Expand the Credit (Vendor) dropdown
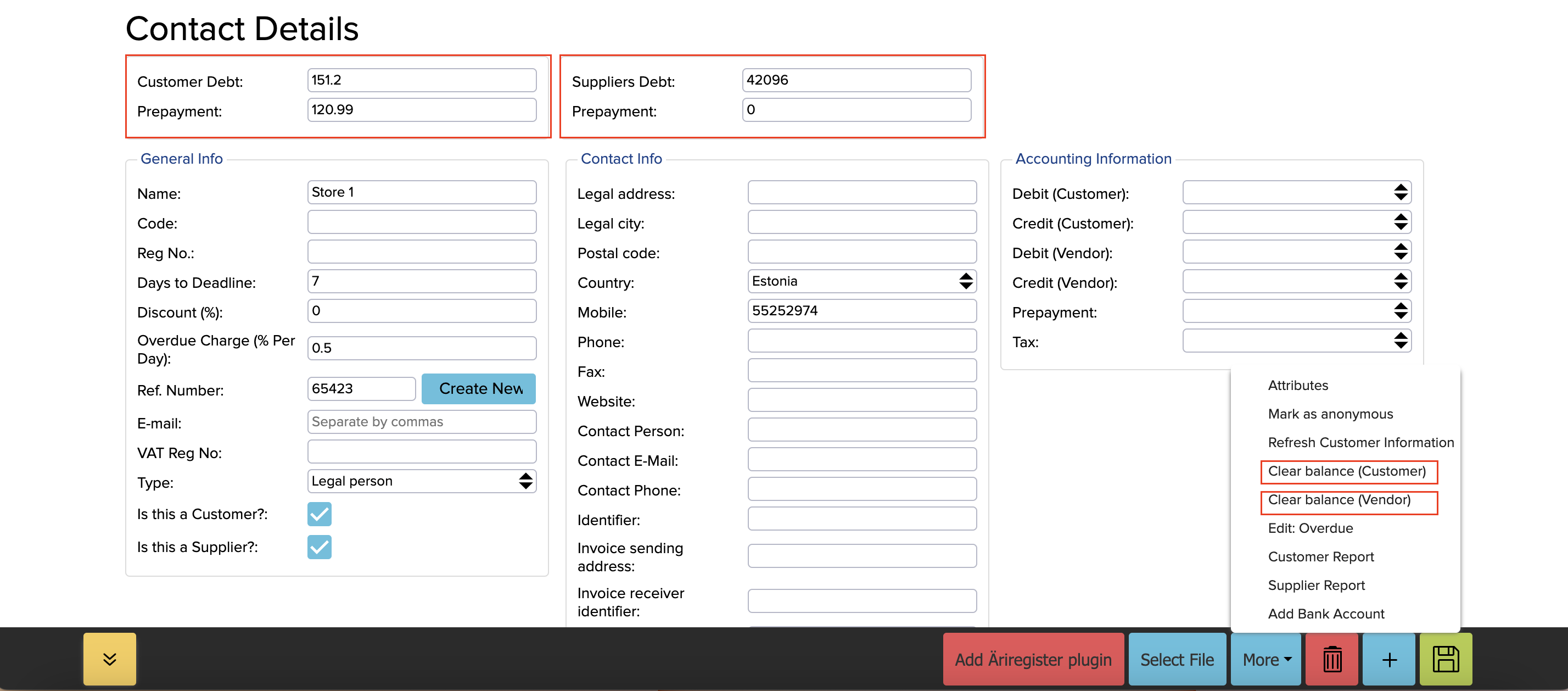 (x=1297, y=281)
